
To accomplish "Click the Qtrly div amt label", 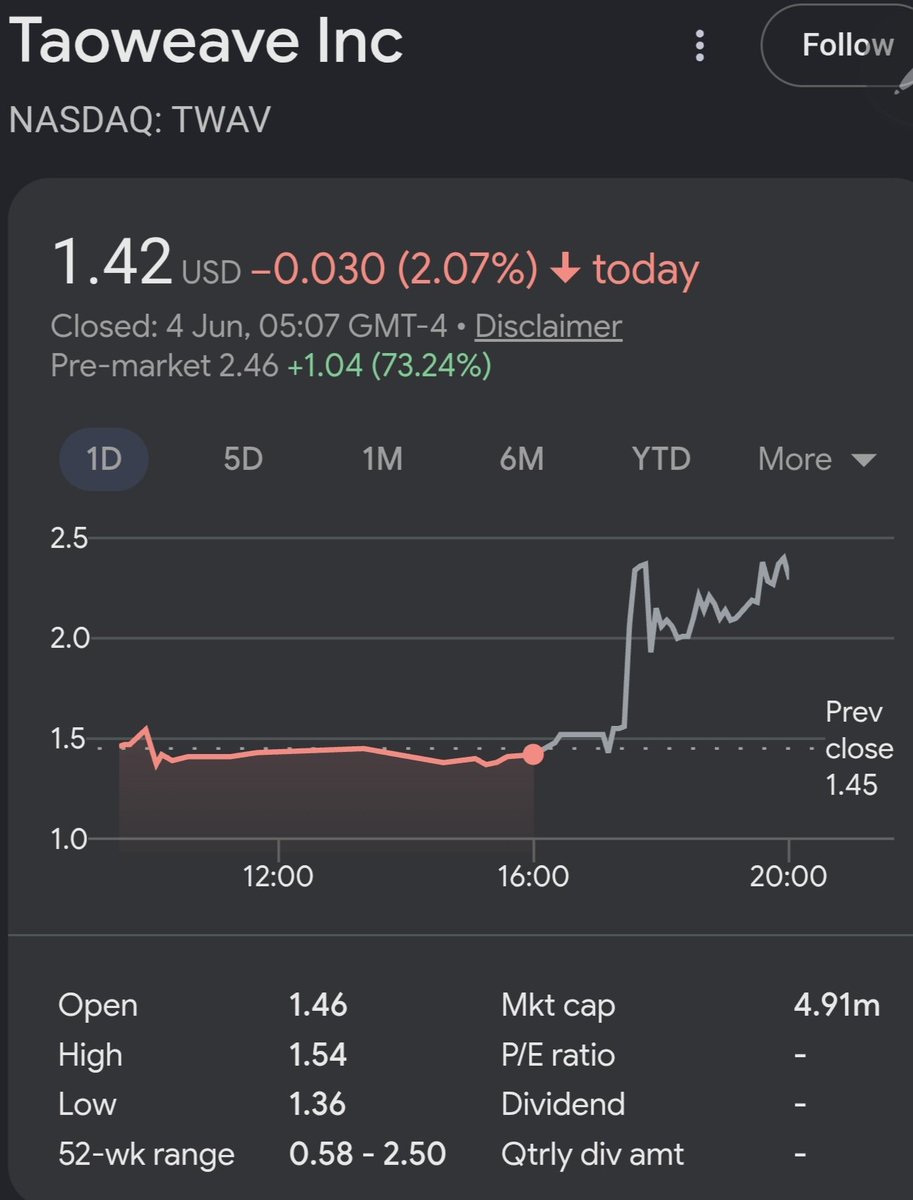I will coord(593,1155).
